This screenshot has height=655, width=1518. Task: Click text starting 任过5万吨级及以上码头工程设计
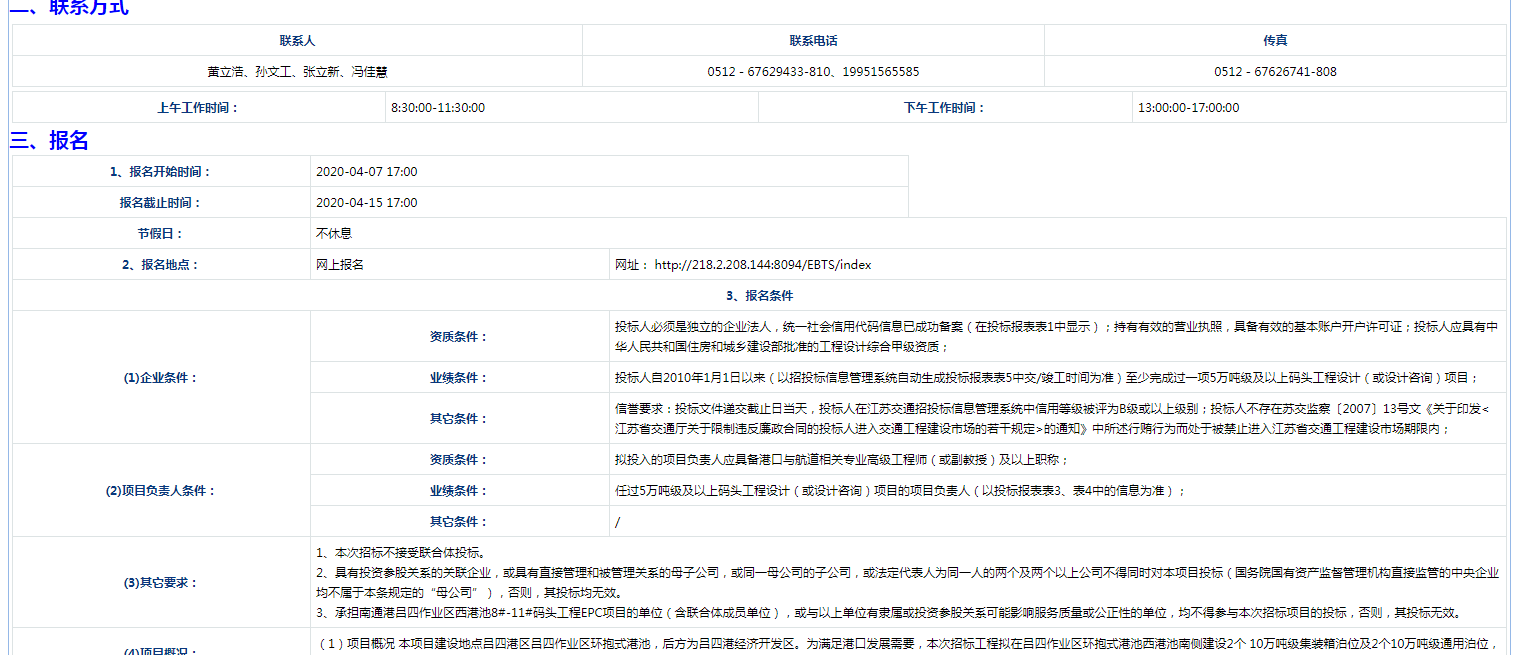click(900, 491)
